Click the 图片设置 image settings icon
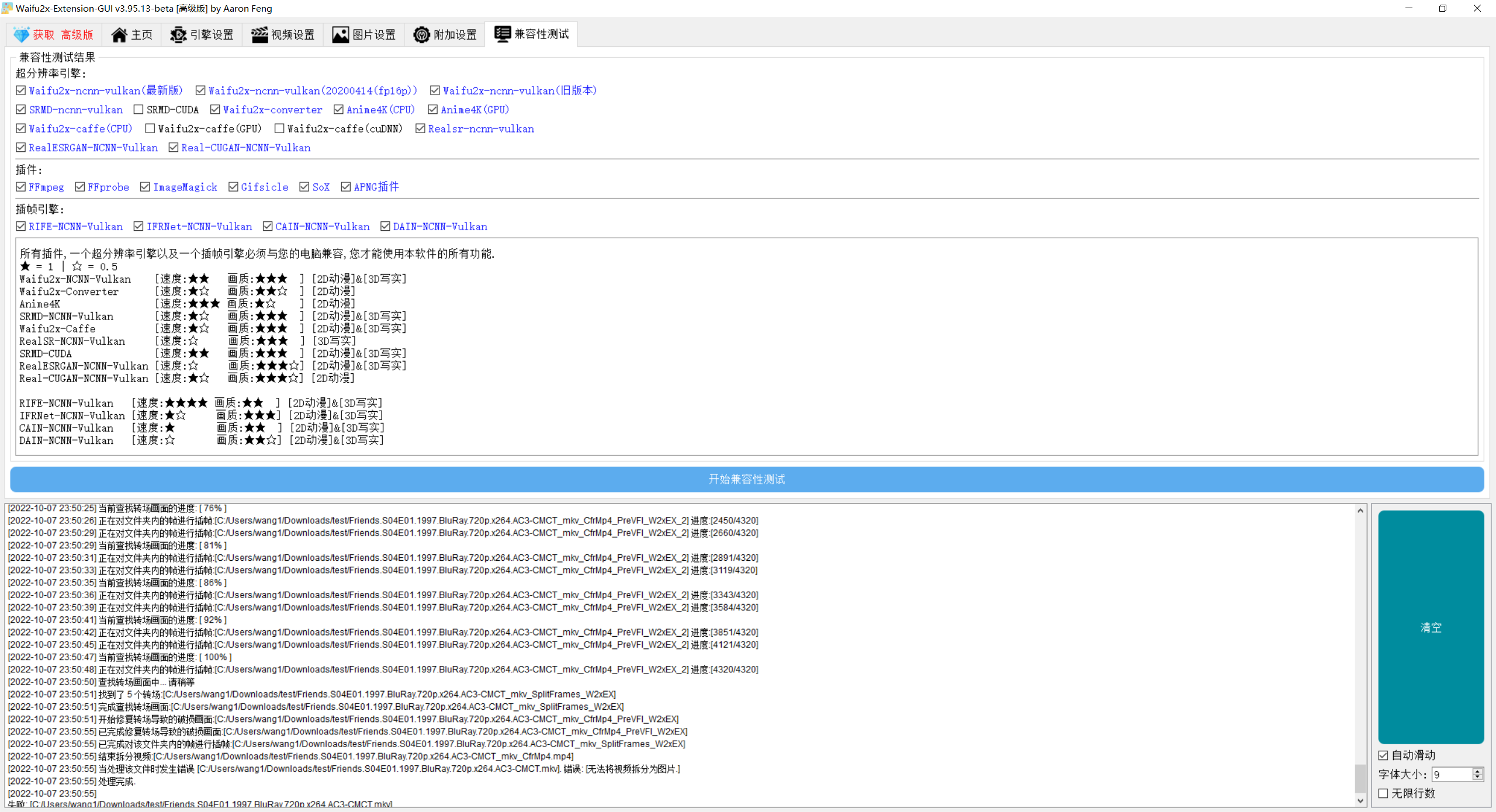Image resolution: width=1496 pixels, height=812 pixels. (x=341, y=34)
